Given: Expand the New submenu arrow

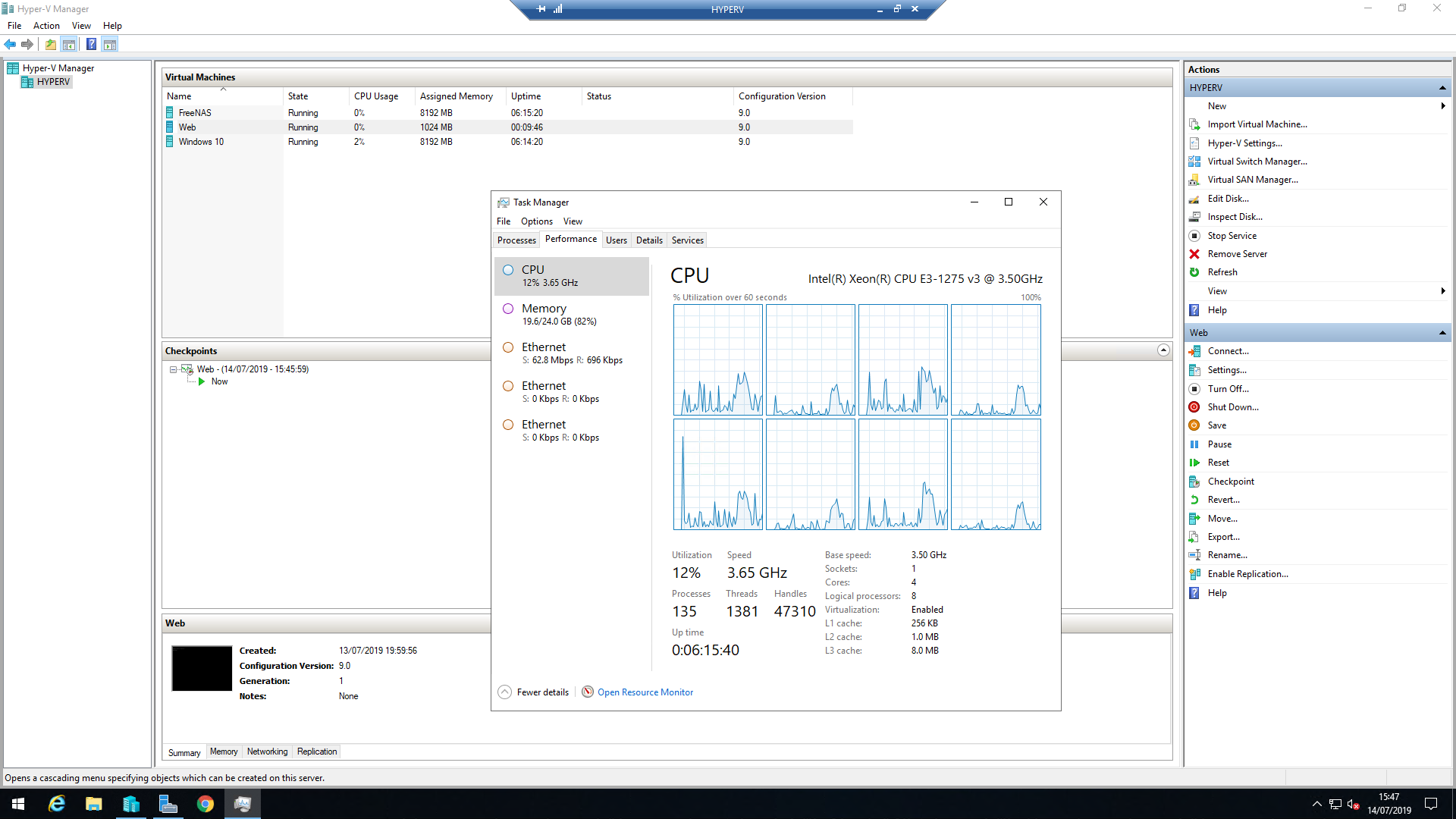Looking at the screenshot, I should 1442,106.
